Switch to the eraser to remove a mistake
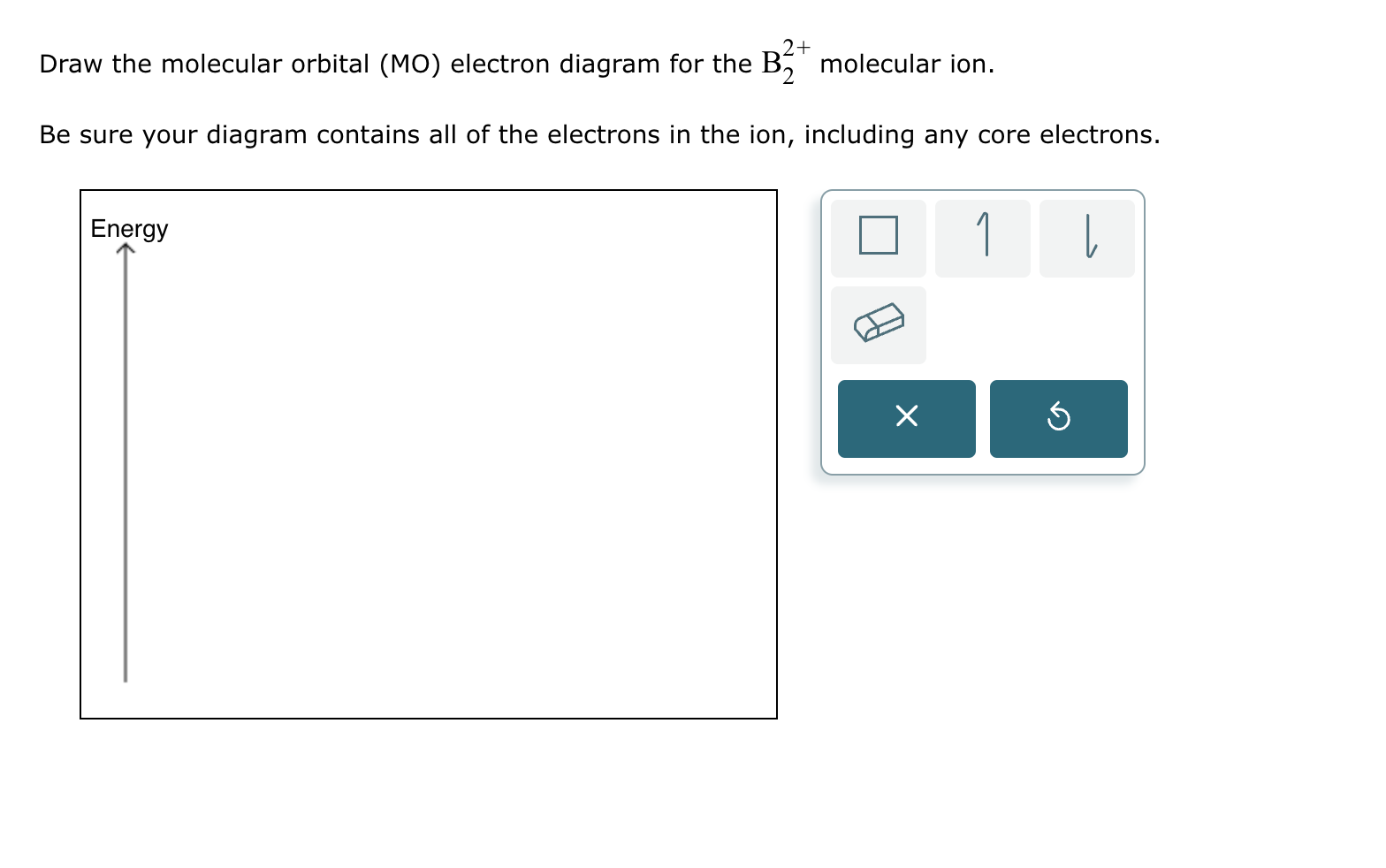This screenshot has width=1386, height=868. [878, 324]
